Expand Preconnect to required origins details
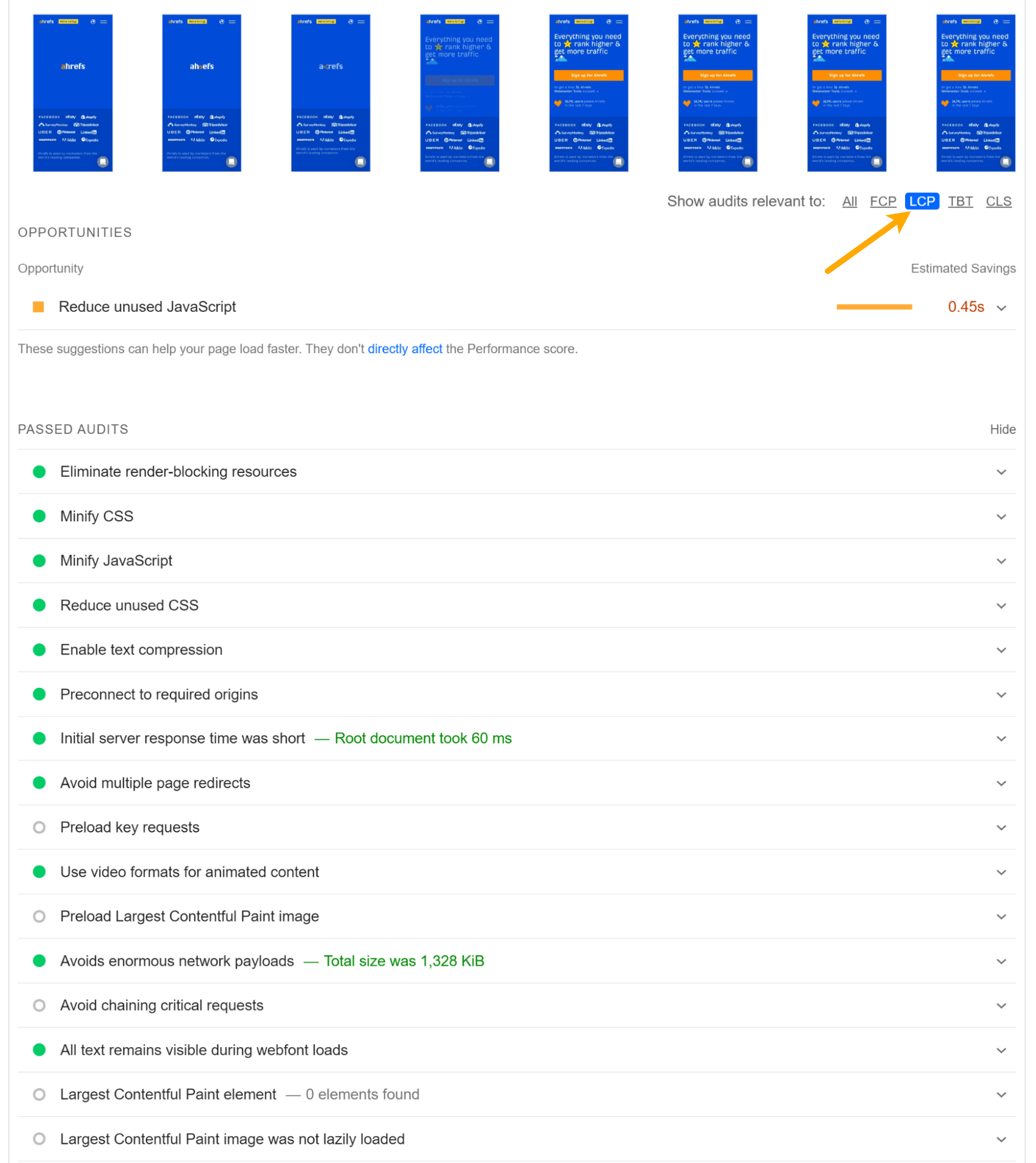 pyautogui.click(x=1002, y=694)
